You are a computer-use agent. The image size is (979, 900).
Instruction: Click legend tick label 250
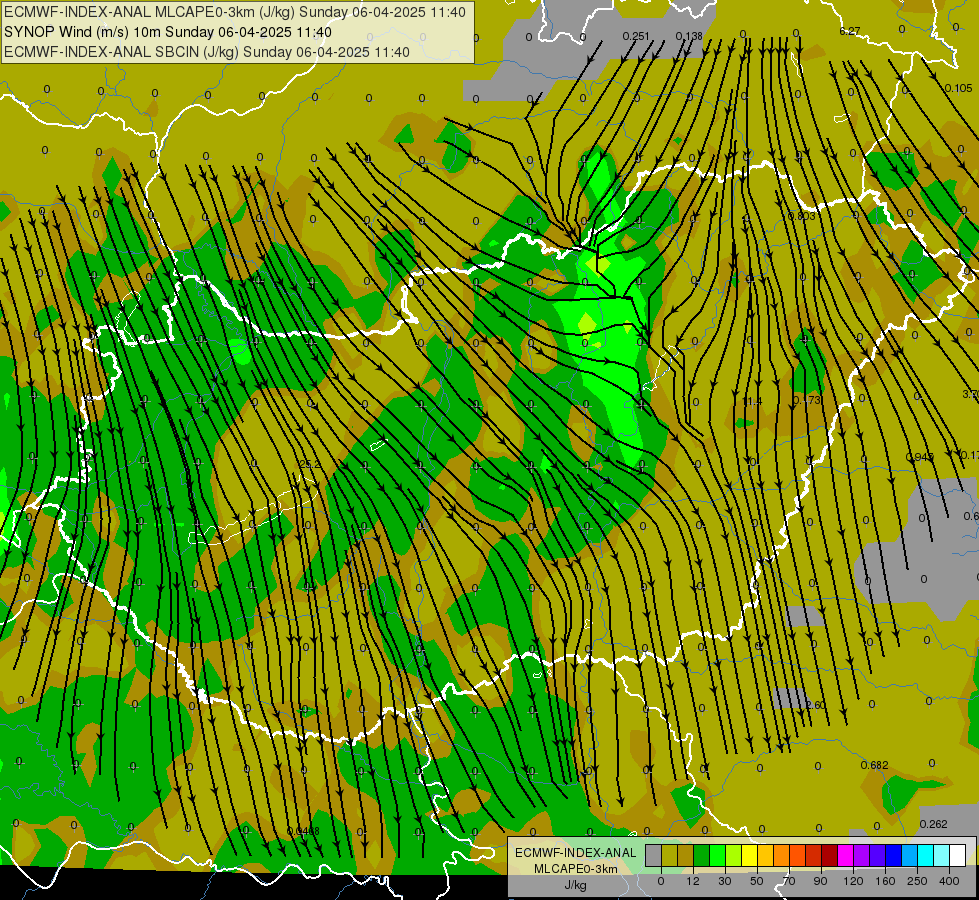point(917,881)
